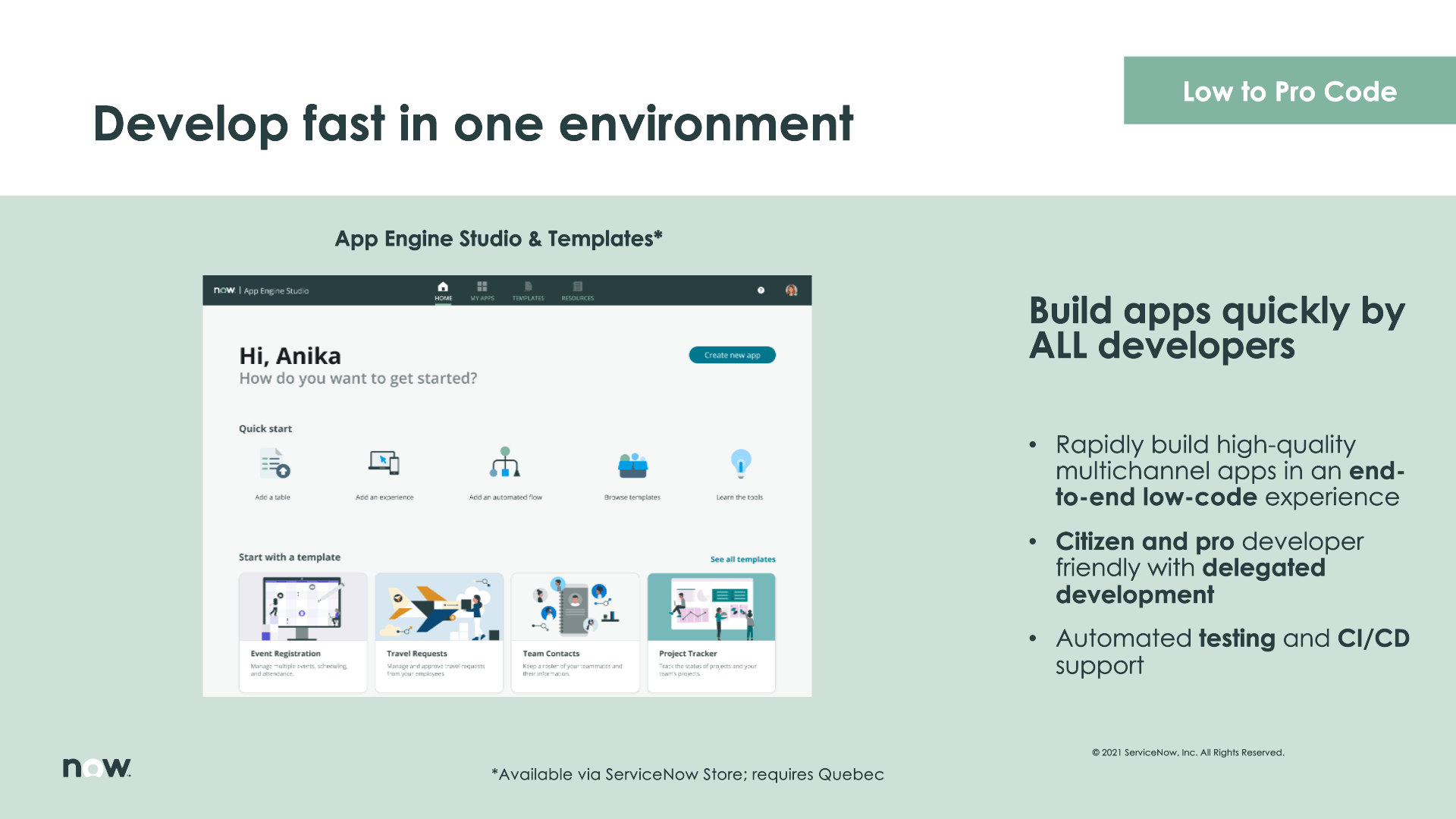Click the "Create new app" button
Viewport: 1456px width, 819px height.
click(x=732, y=354)
